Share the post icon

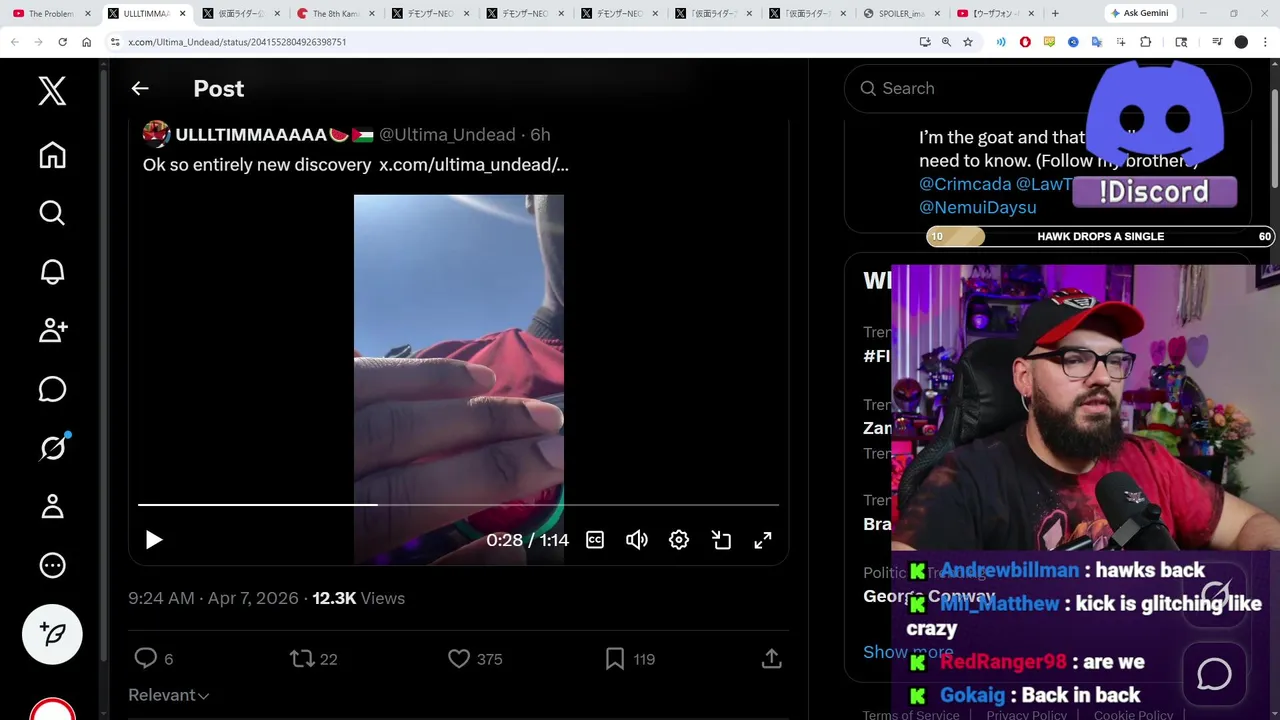click(x=771, y=658)
